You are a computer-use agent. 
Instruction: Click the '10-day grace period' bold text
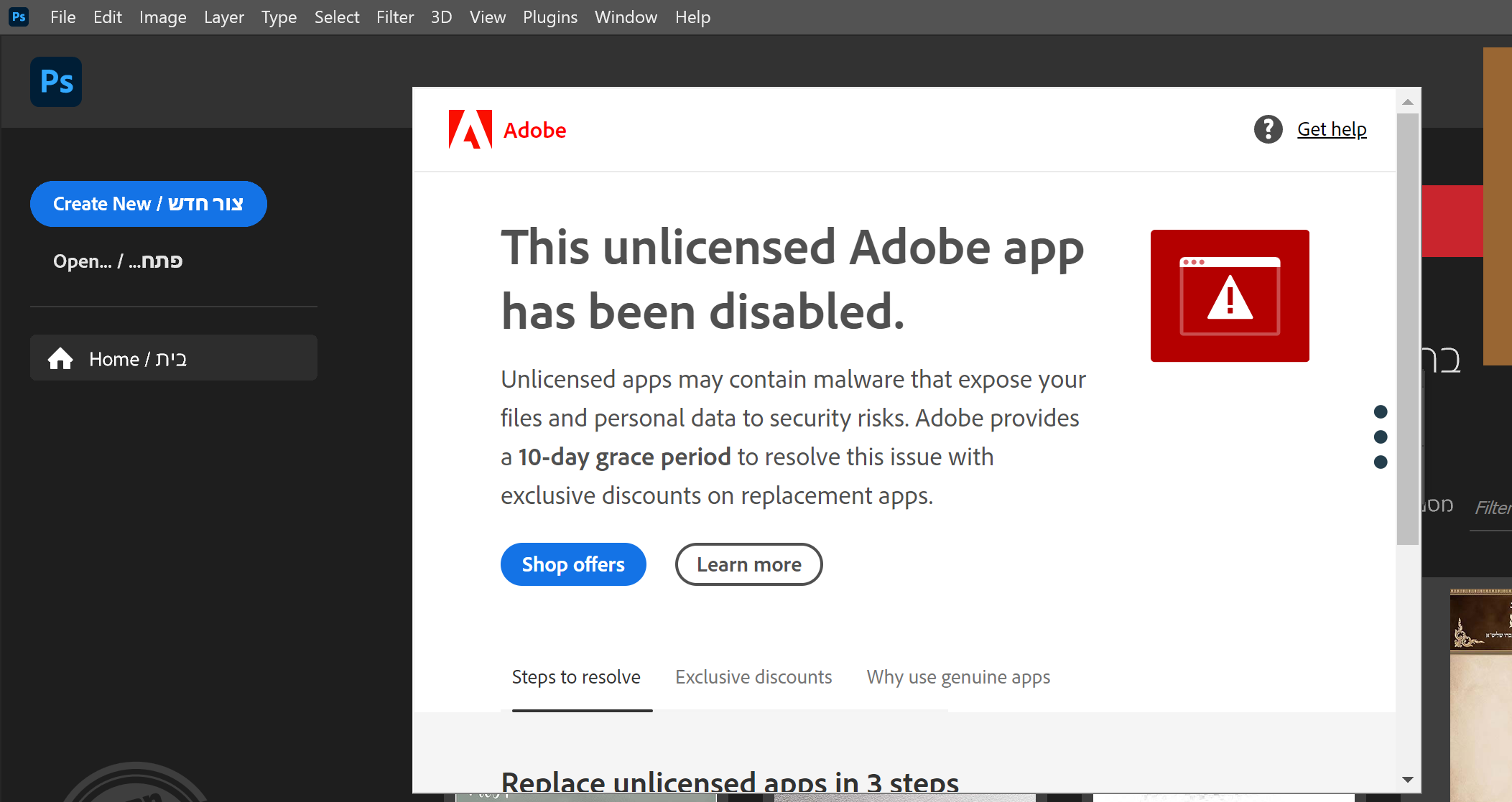click(624, 457)
